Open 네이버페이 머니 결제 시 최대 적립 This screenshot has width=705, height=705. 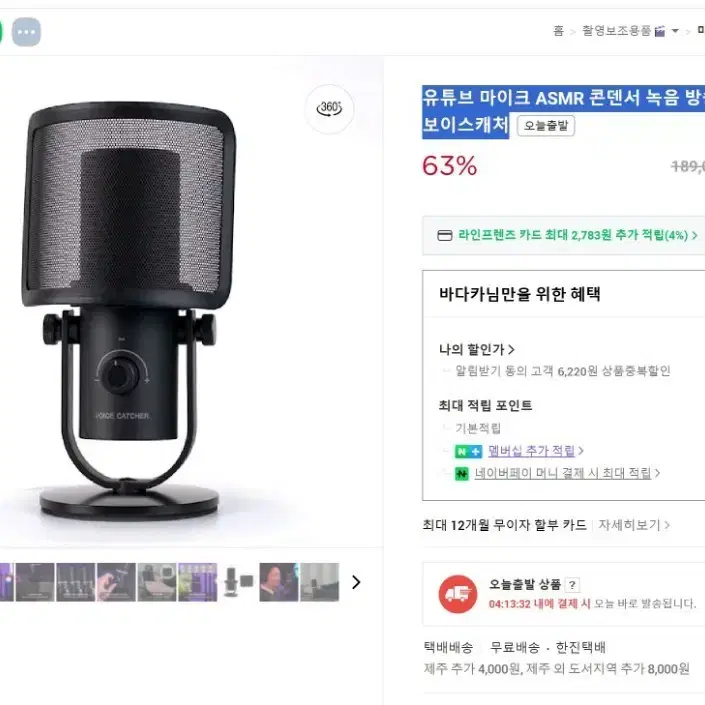pyautogui.click(x=567, y=473)
